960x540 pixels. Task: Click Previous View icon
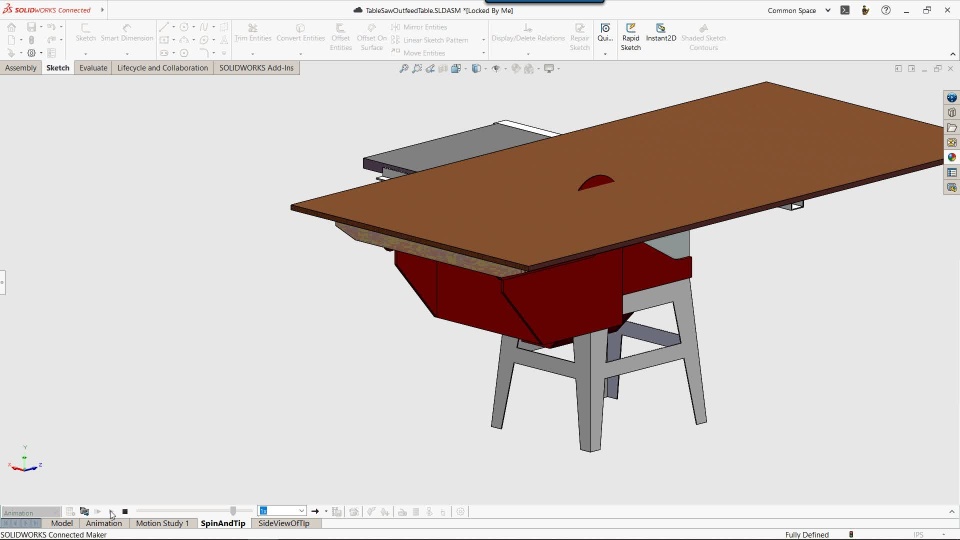430,69
